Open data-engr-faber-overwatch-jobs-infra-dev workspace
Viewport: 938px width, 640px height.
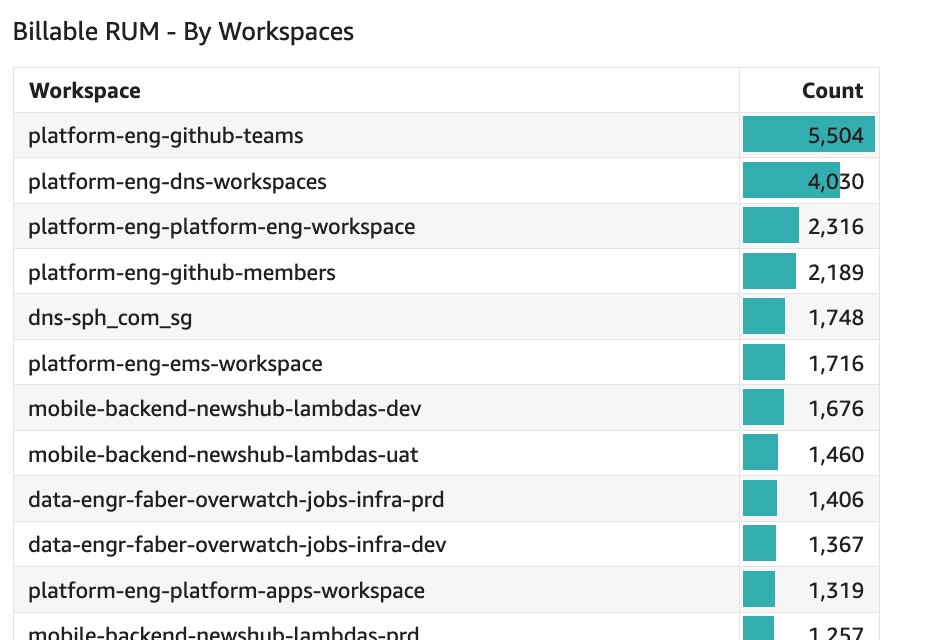237,545
